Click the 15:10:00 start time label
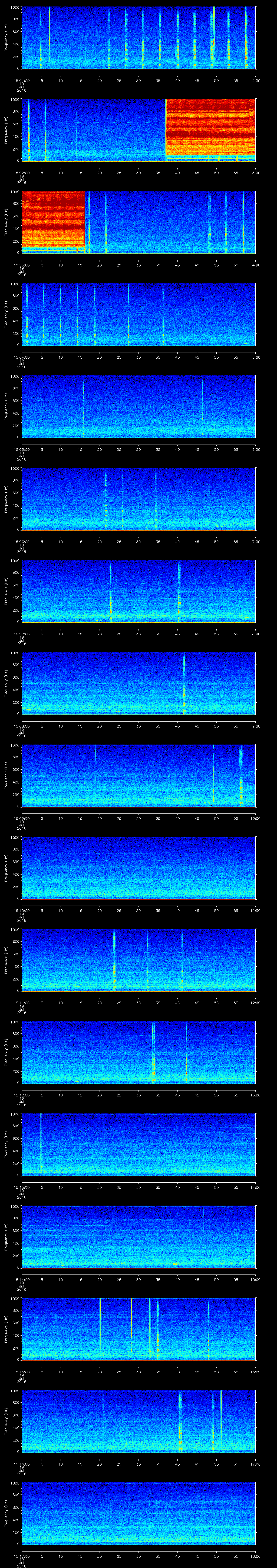 point(22,910)
